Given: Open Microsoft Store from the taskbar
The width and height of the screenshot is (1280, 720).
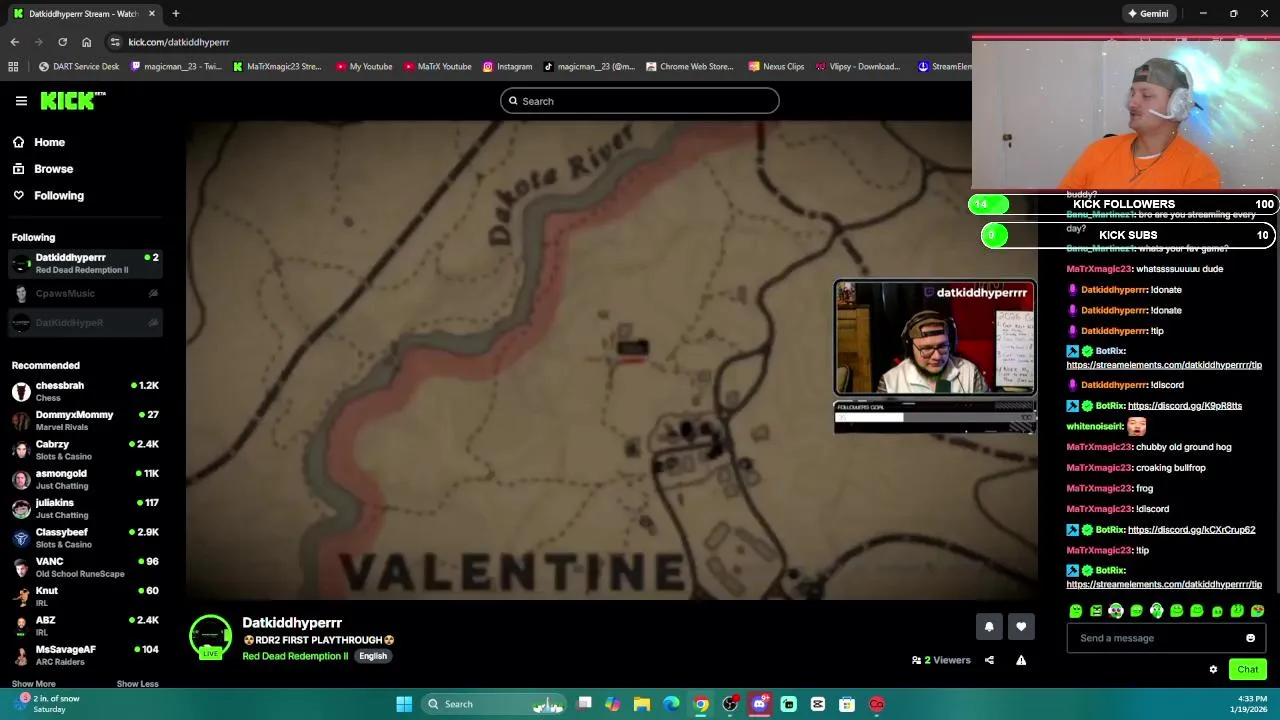Looking at the screenshot, I should (847, 704).
